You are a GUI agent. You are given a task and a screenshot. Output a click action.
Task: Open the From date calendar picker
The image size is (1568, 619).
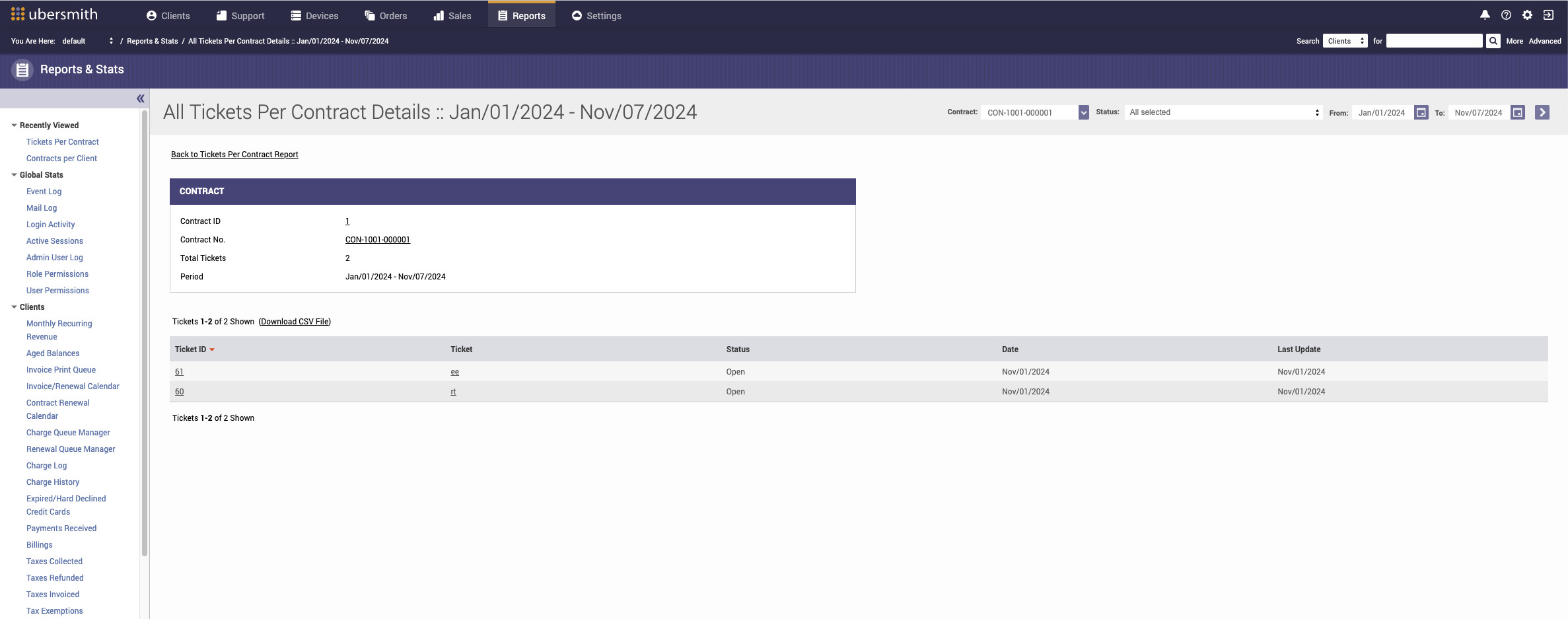pos(1421,112)
